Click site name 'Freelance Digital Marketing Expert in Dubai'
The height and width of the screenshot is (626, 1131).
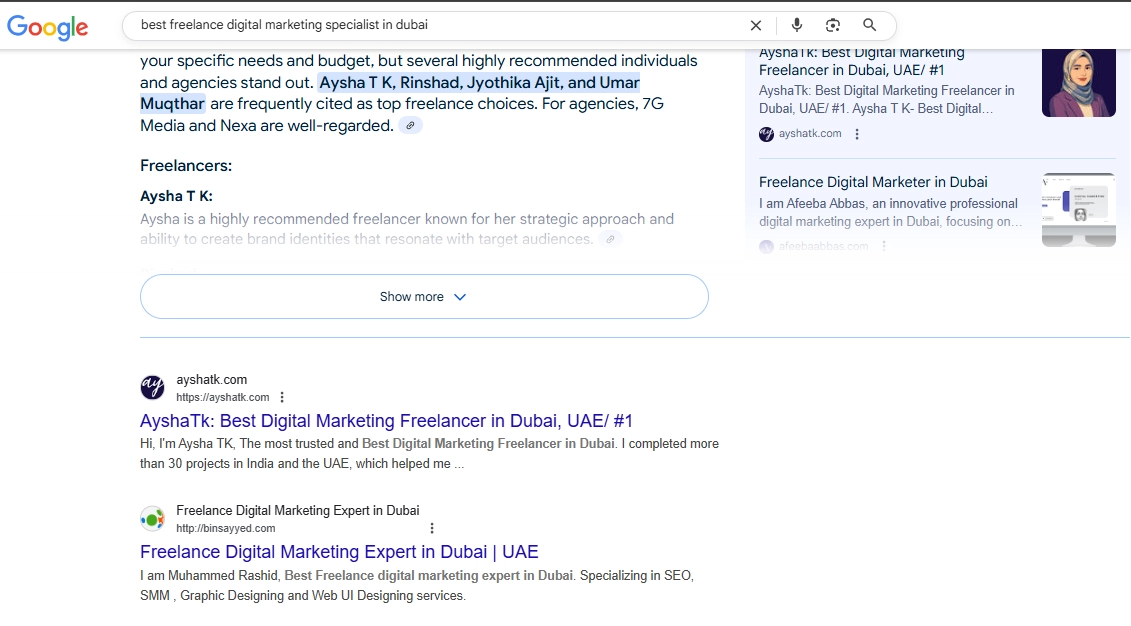(297, 511)
